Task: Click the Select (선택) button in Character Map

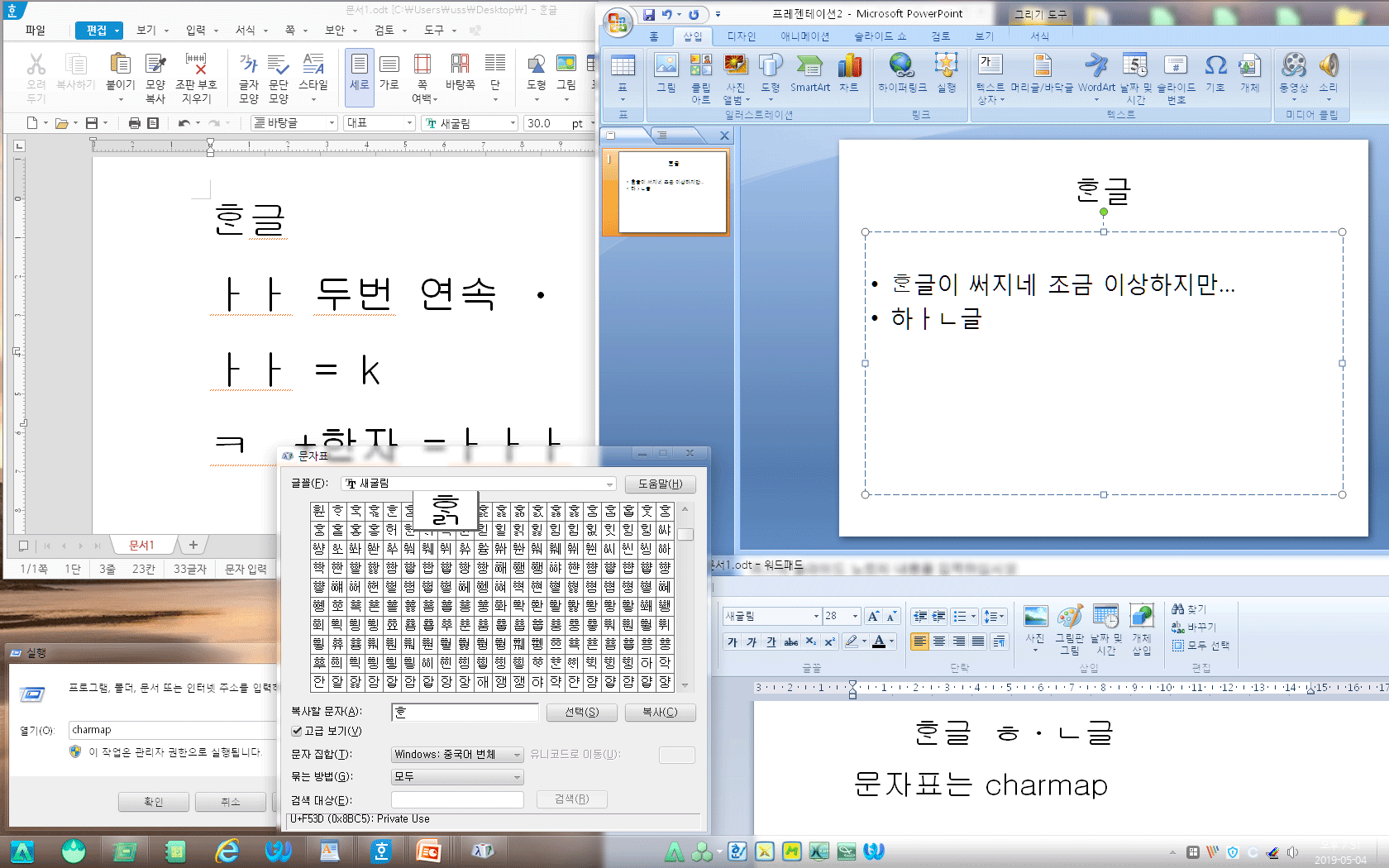Action: pos(582,713)
